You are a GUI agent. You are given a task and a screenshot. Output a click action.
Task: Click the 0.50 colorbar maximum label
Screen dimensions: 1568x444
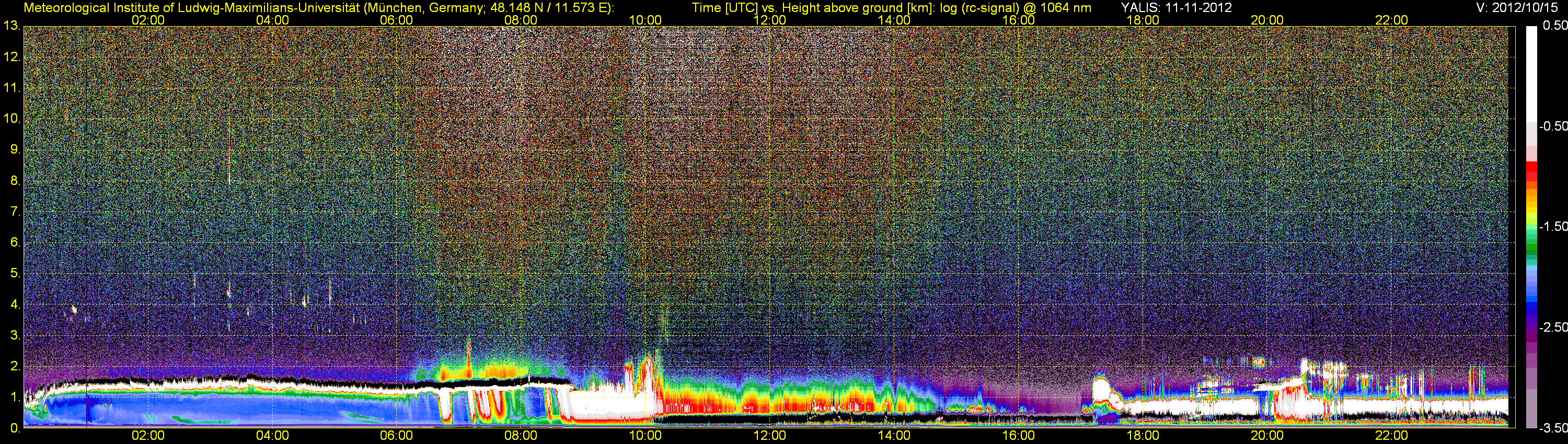pyautogui.click(x=1554, y=26)
